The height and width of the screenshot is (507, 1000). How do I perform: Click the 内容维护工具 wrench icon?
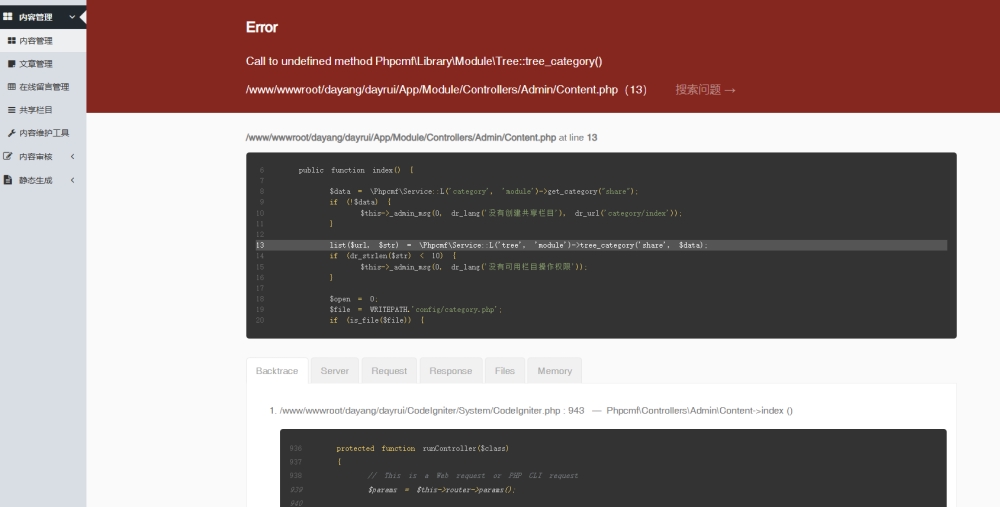click(12, 133)
